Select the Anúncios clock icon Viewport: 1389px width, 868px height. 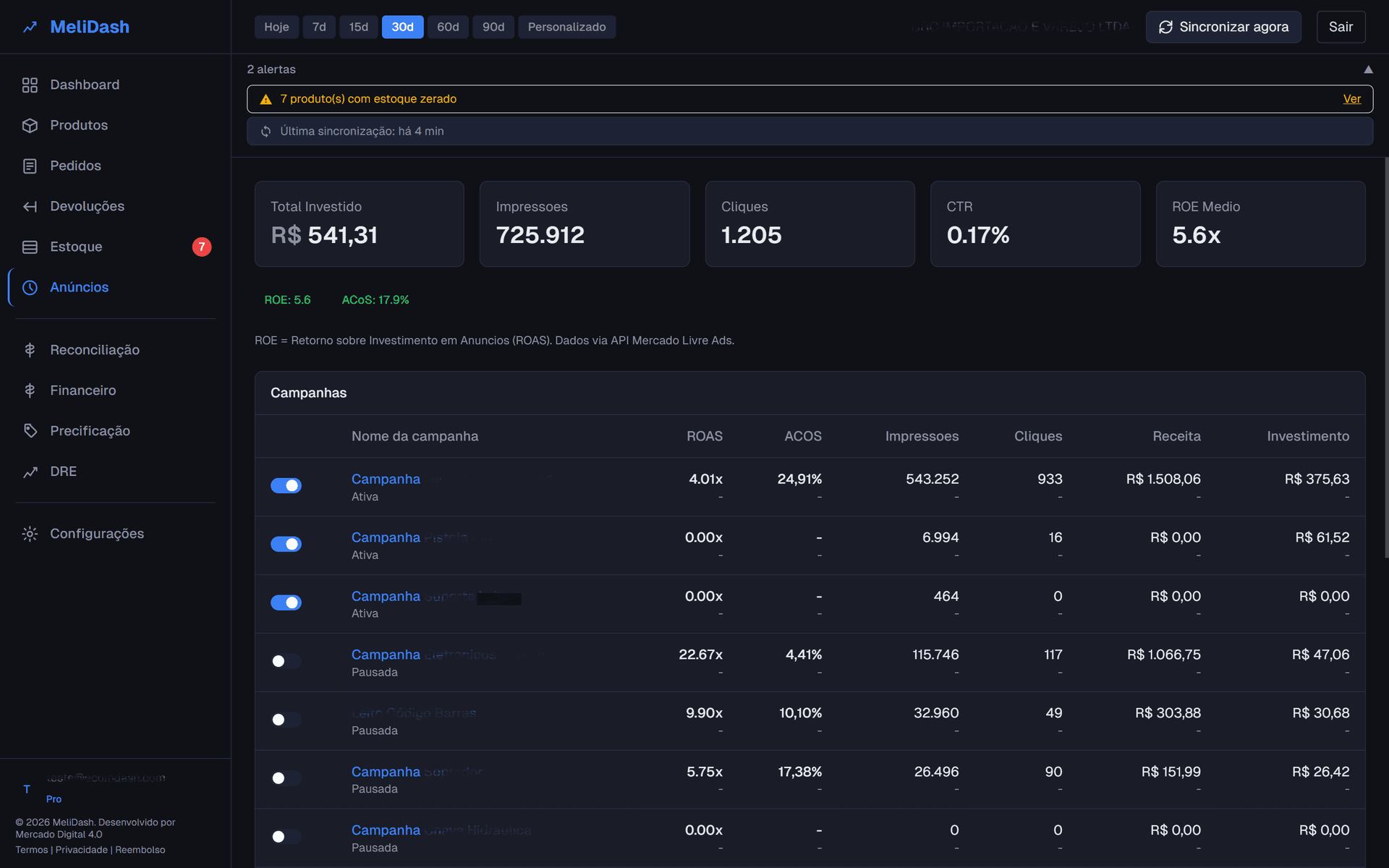[x=30, y=287]
